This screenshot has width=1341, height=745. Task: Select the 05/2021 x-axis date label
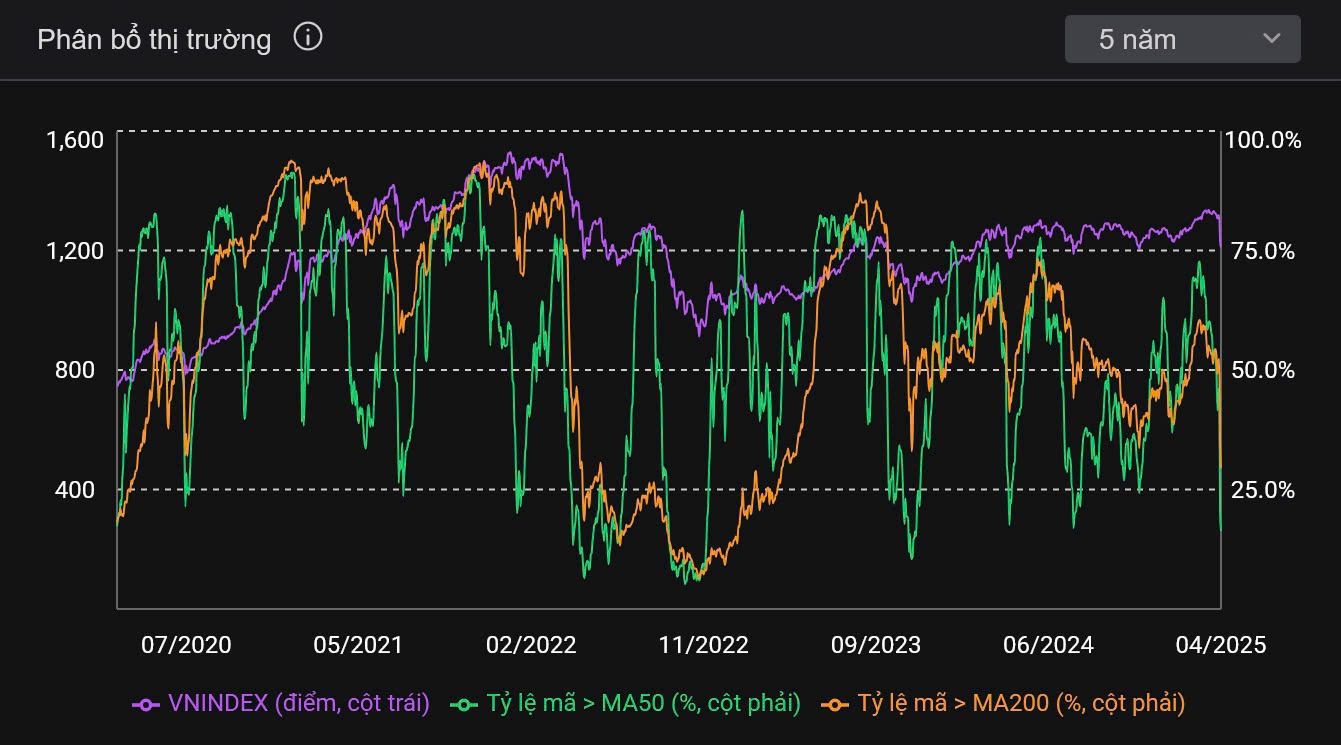[x=358, y=645]
